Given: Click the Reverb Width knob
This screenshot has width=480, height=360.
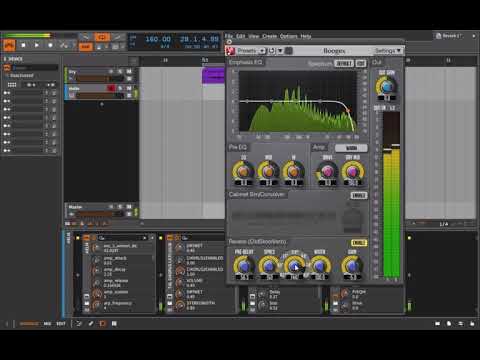Looking at the screenshot, I should click(x=320, y=266).
